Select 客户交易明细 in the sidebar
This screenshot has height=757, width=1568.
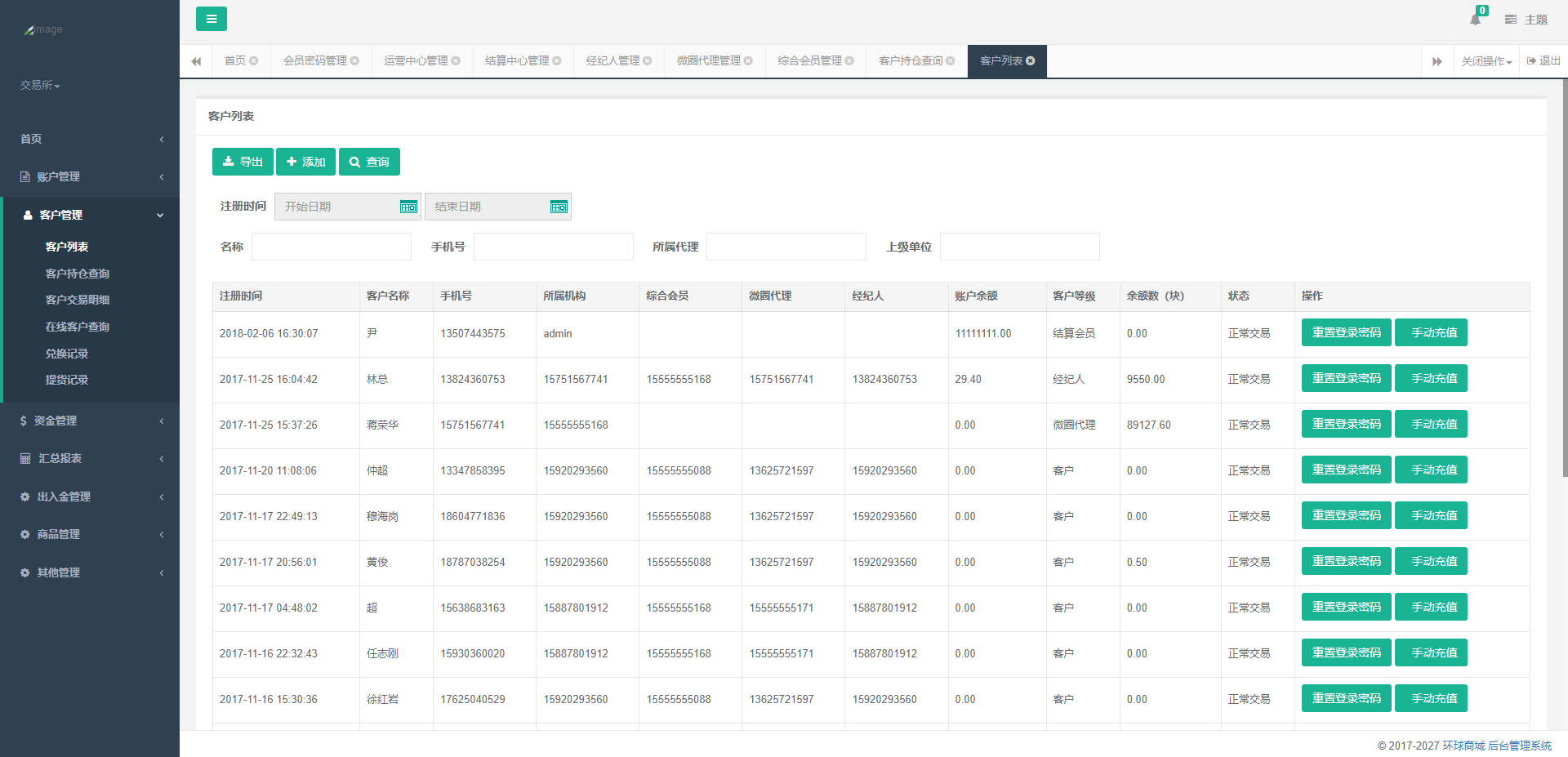click(78, 301)
